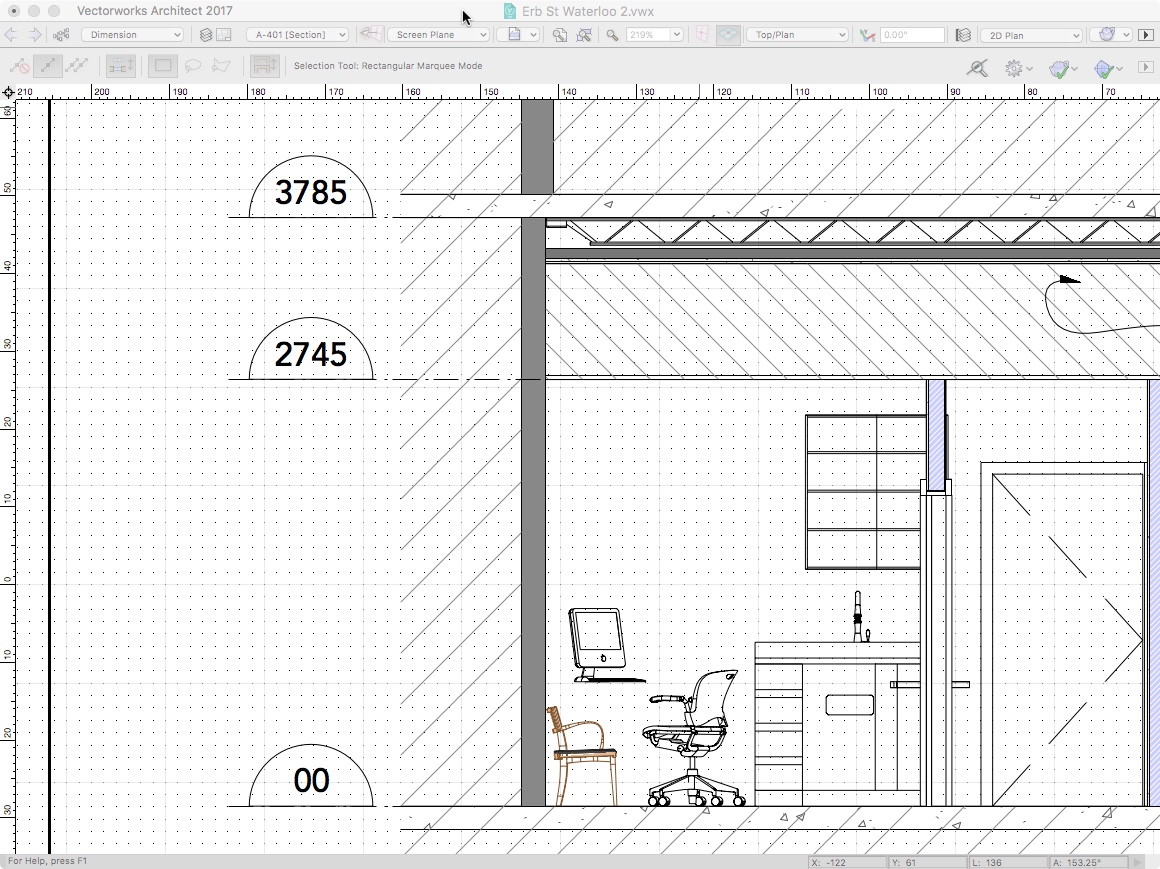Open the A-401 [Section] dropdown
Viewport: 1160px width, 869px height.
pyautogui.click(x=297, y=34)
